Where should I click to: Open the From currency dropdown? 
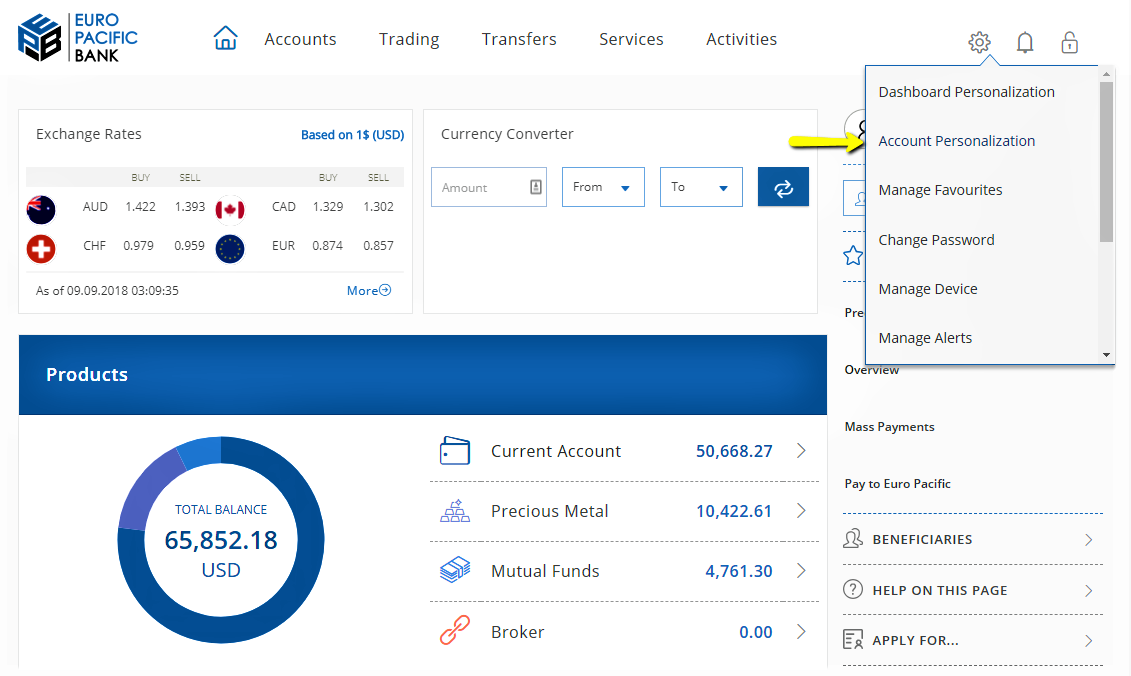point(603,187)
